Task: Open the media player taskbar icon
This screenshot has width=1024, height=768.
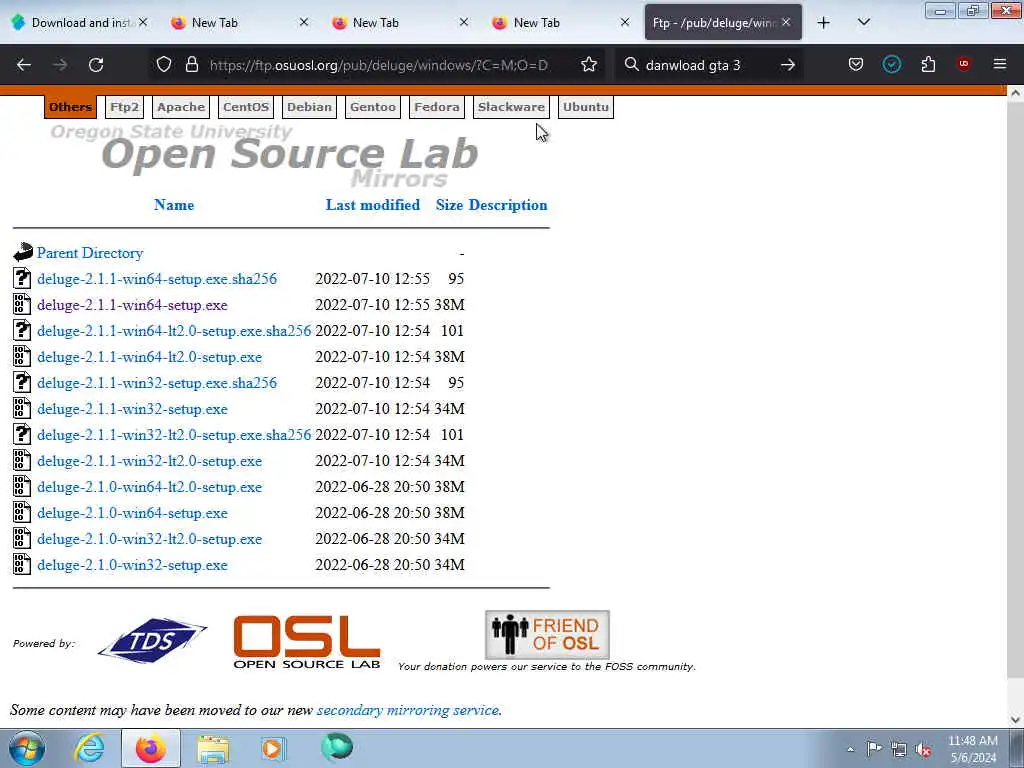Action: pos(273,748)
